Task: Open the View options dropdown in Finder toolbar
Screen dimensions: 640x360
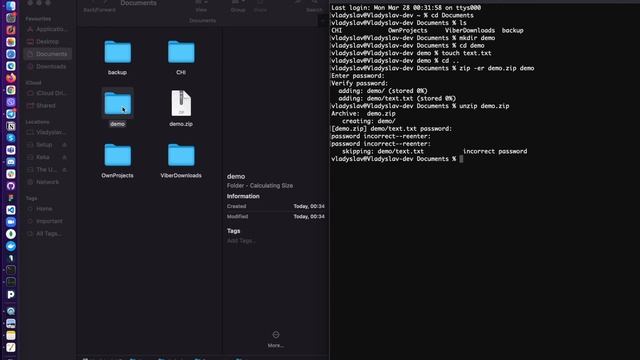Action: pos(201,3)
